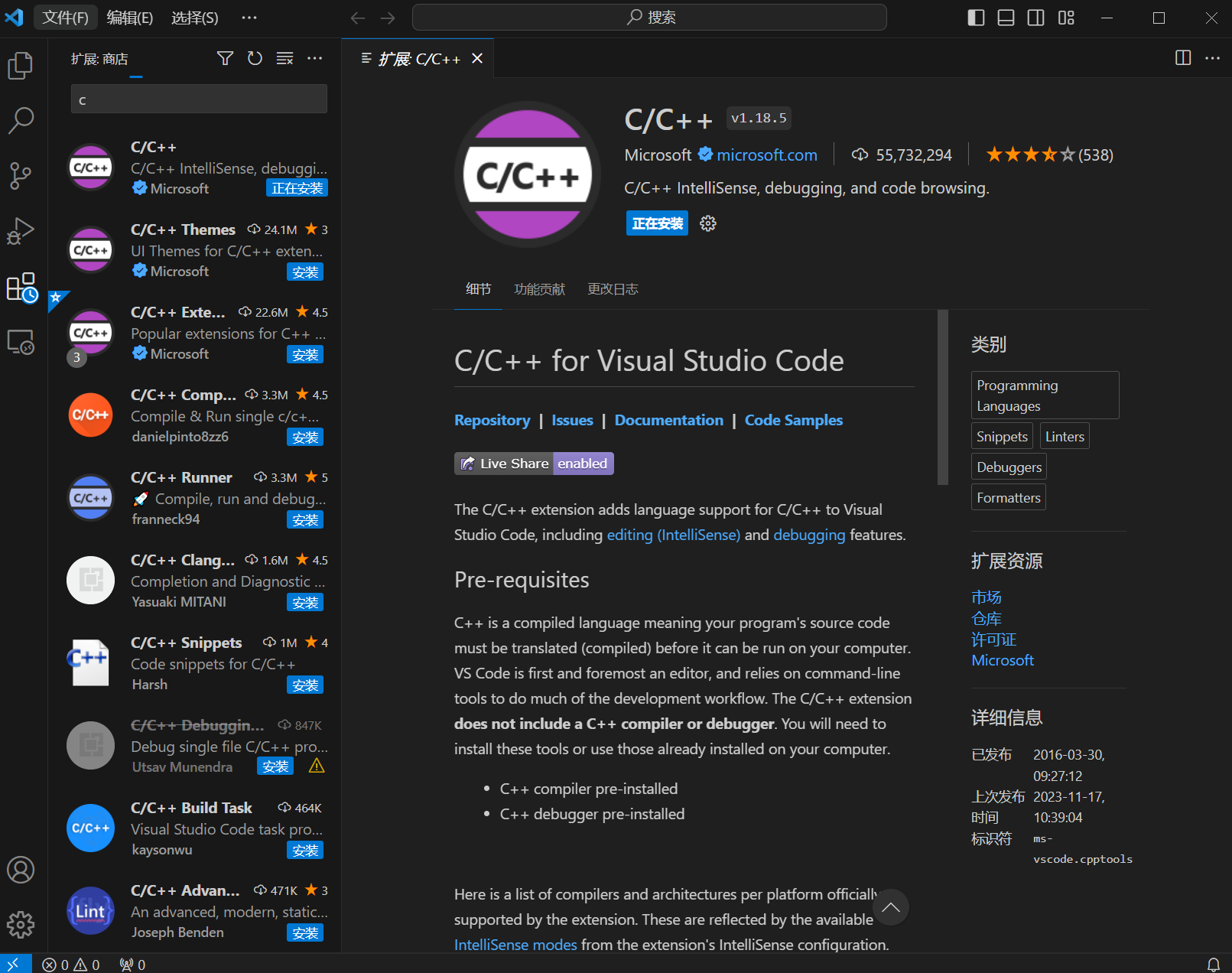Select the Snippets category tag
This screenshot has width=1232, height=973.
1002,436
